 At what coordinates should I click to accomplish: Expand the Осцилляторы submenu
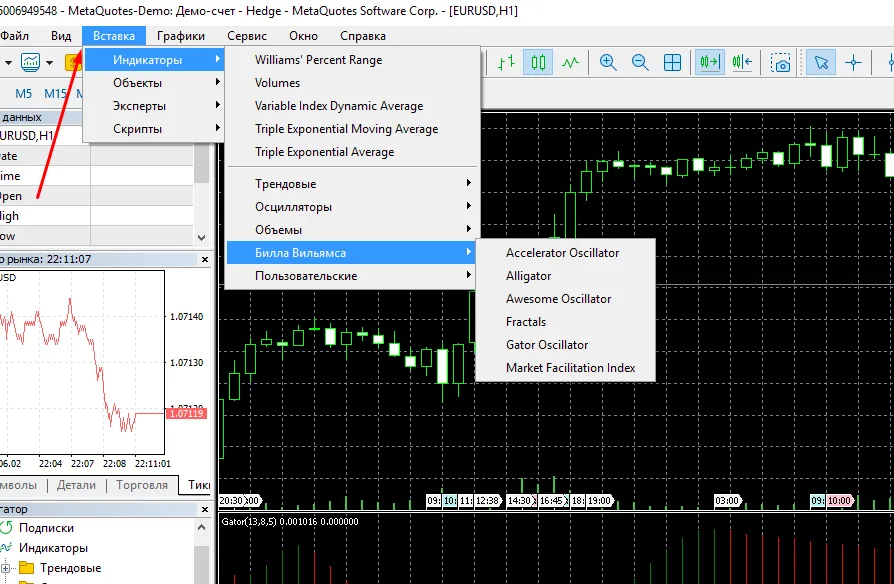[352, 206]
